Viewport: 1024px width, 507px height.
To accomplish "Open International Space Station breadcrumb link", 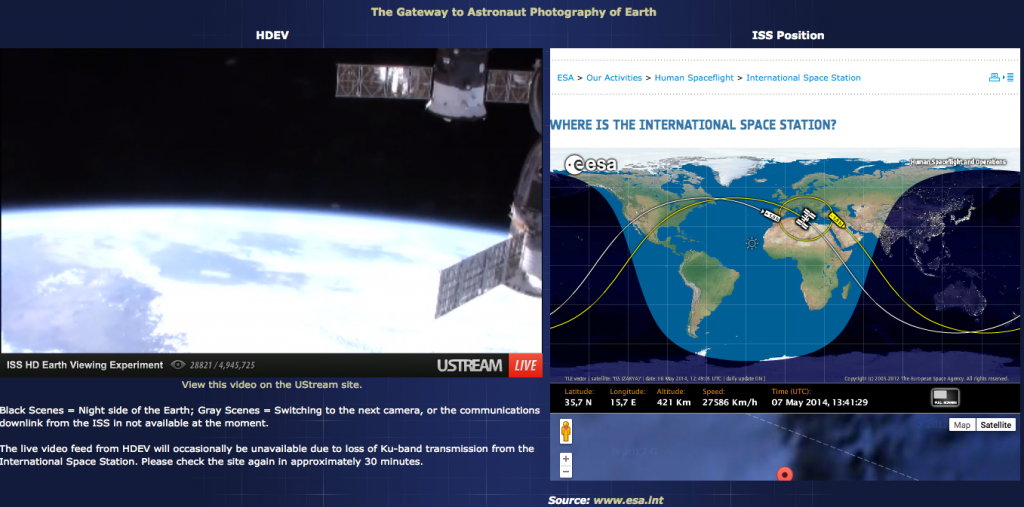I will (803, 78).
